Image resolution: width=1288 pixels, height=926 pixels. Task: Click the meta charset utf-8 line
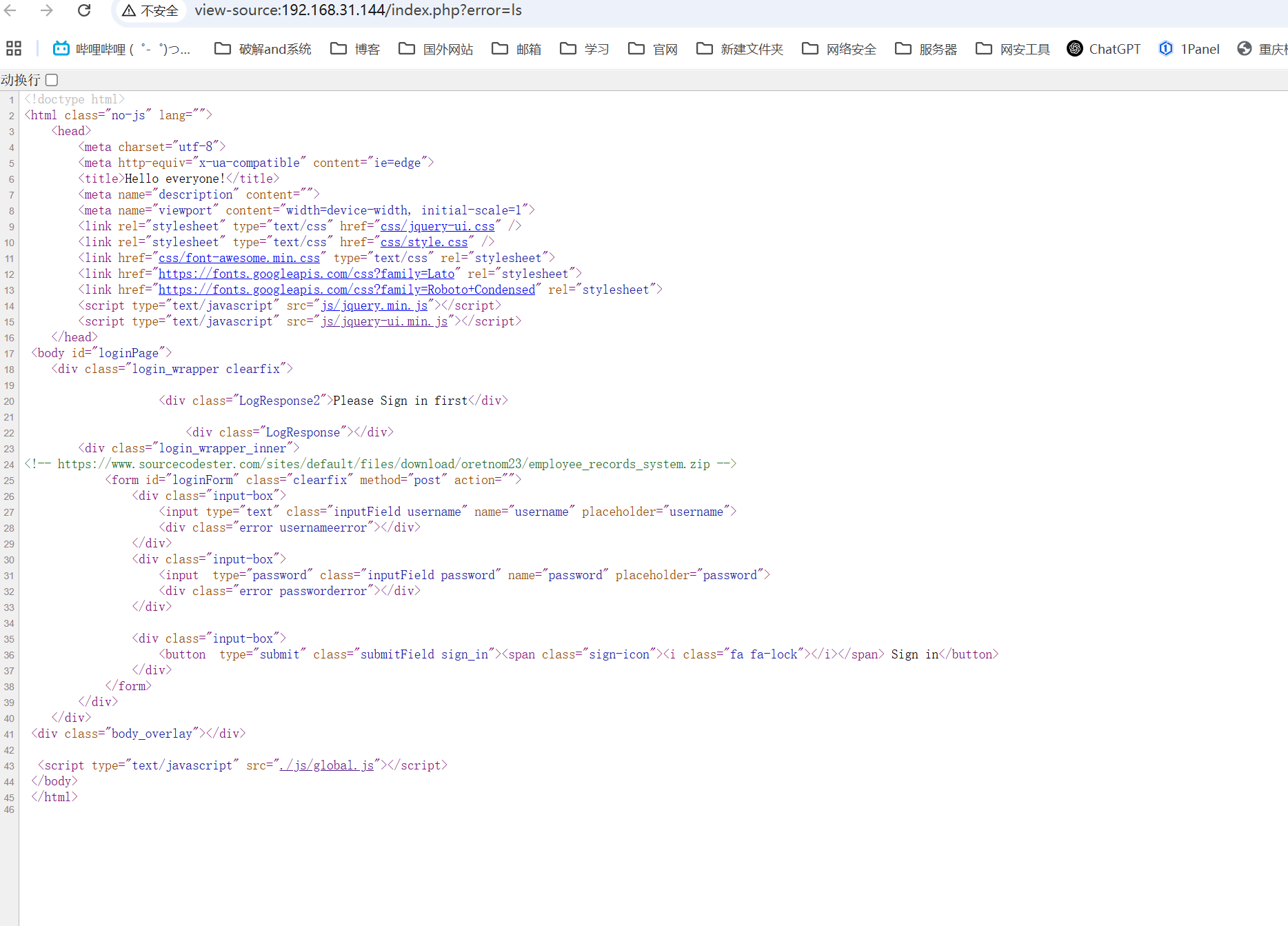click(x=152, y=147)
